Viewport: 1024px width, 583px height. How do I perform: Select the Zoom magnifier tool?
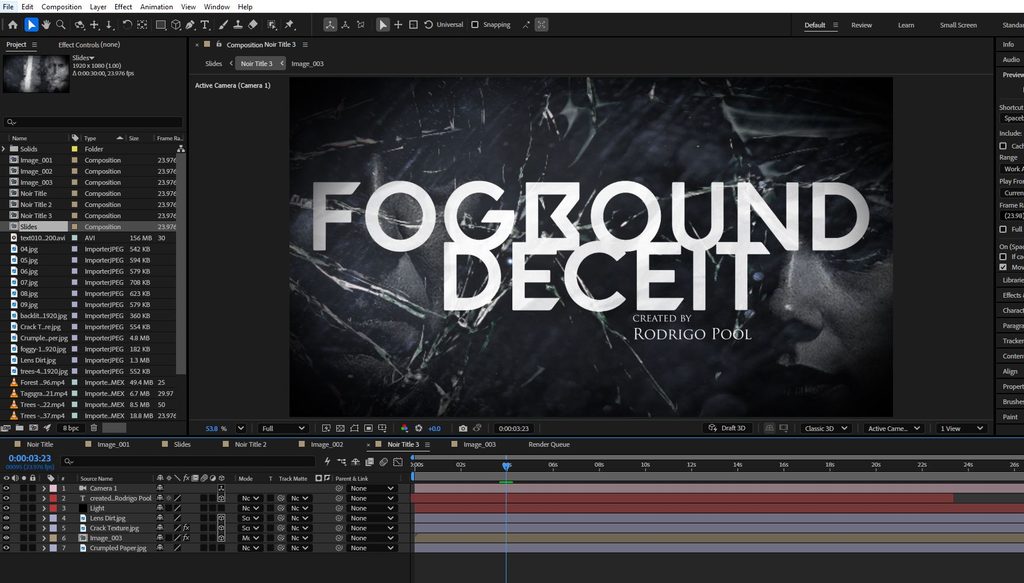pos(61,25)
